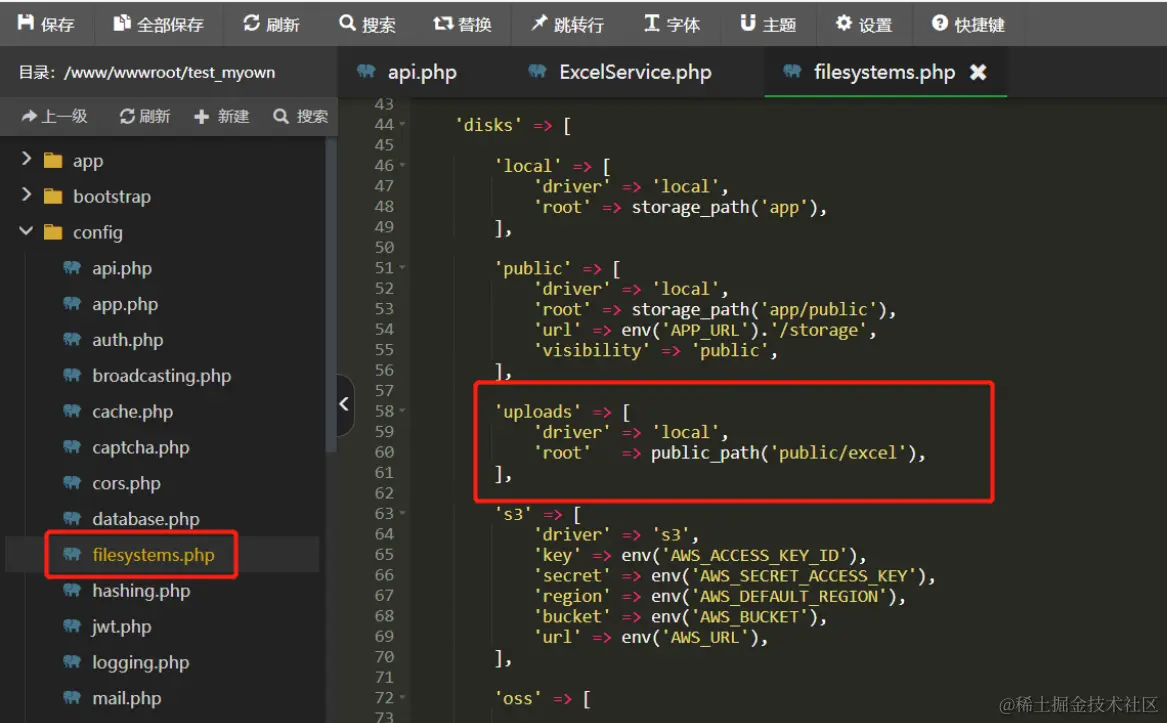
Task: Click 新建 to create new file
Action: point(222,116)
